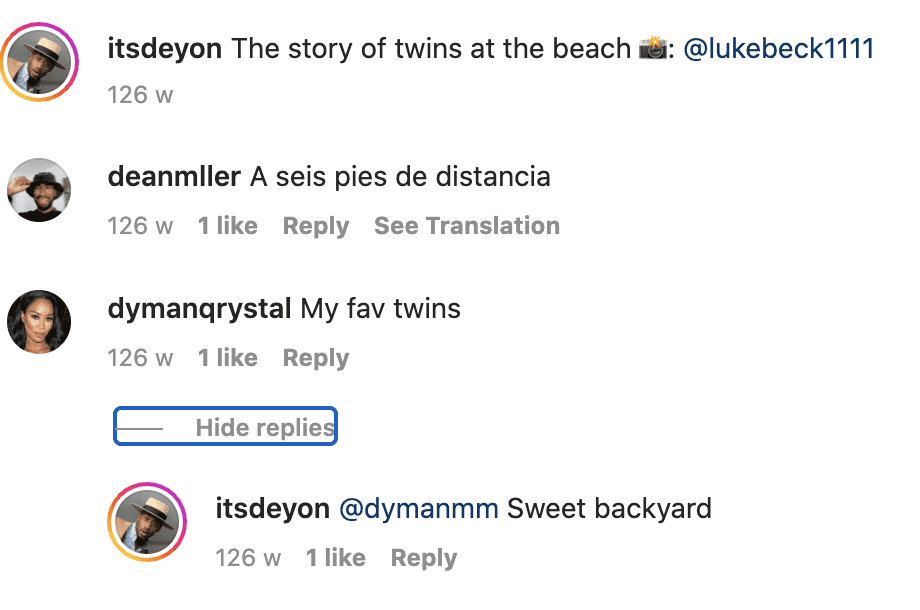View deanmller's profile avatar
Screen dimensions: 920x610
coord(38,190)
